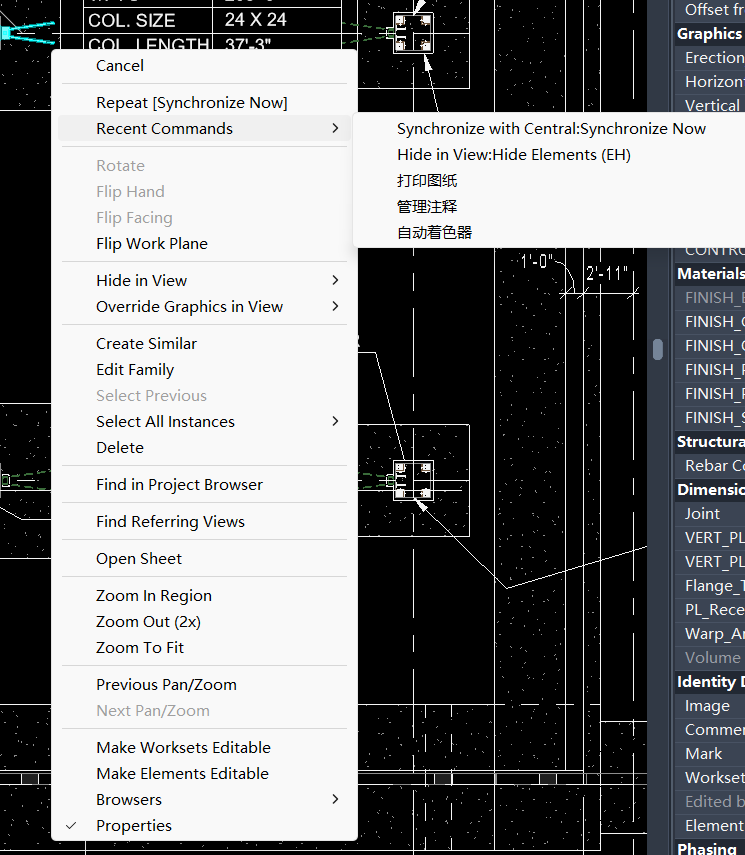This screenshot has height=855, width=745.
Task: Choose Flip Work Plane option
Action: (152, 244)
